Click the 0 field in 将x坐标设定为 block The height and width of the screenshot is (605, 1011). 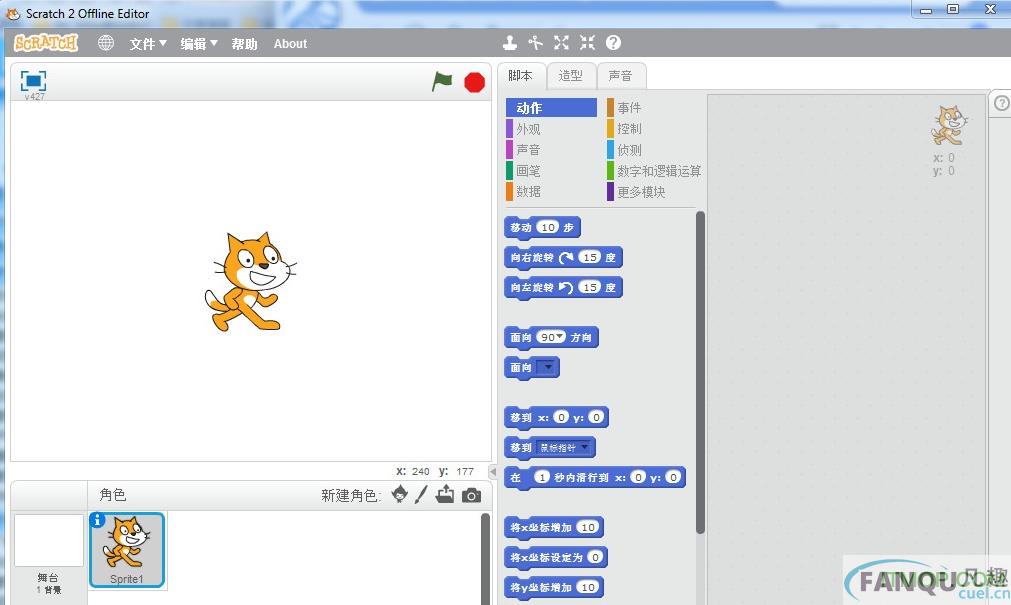pos(595,557)
